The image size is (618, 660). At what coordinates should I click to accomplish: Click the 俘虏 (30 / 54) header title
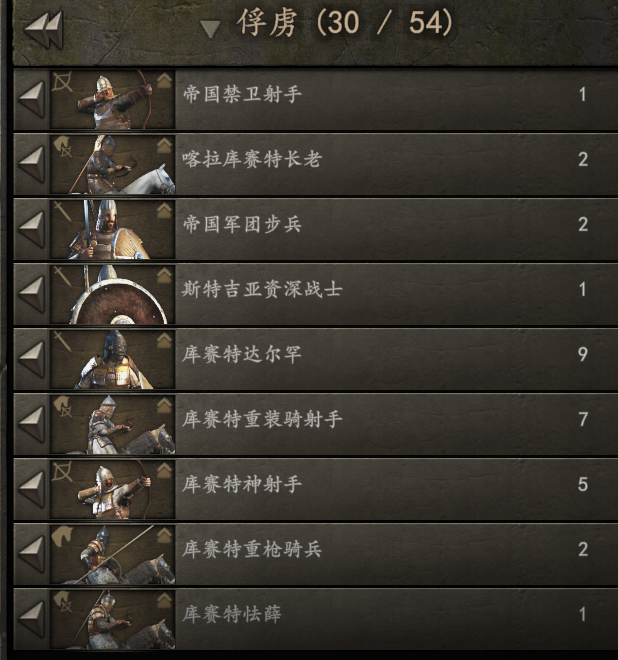(344, 23)
